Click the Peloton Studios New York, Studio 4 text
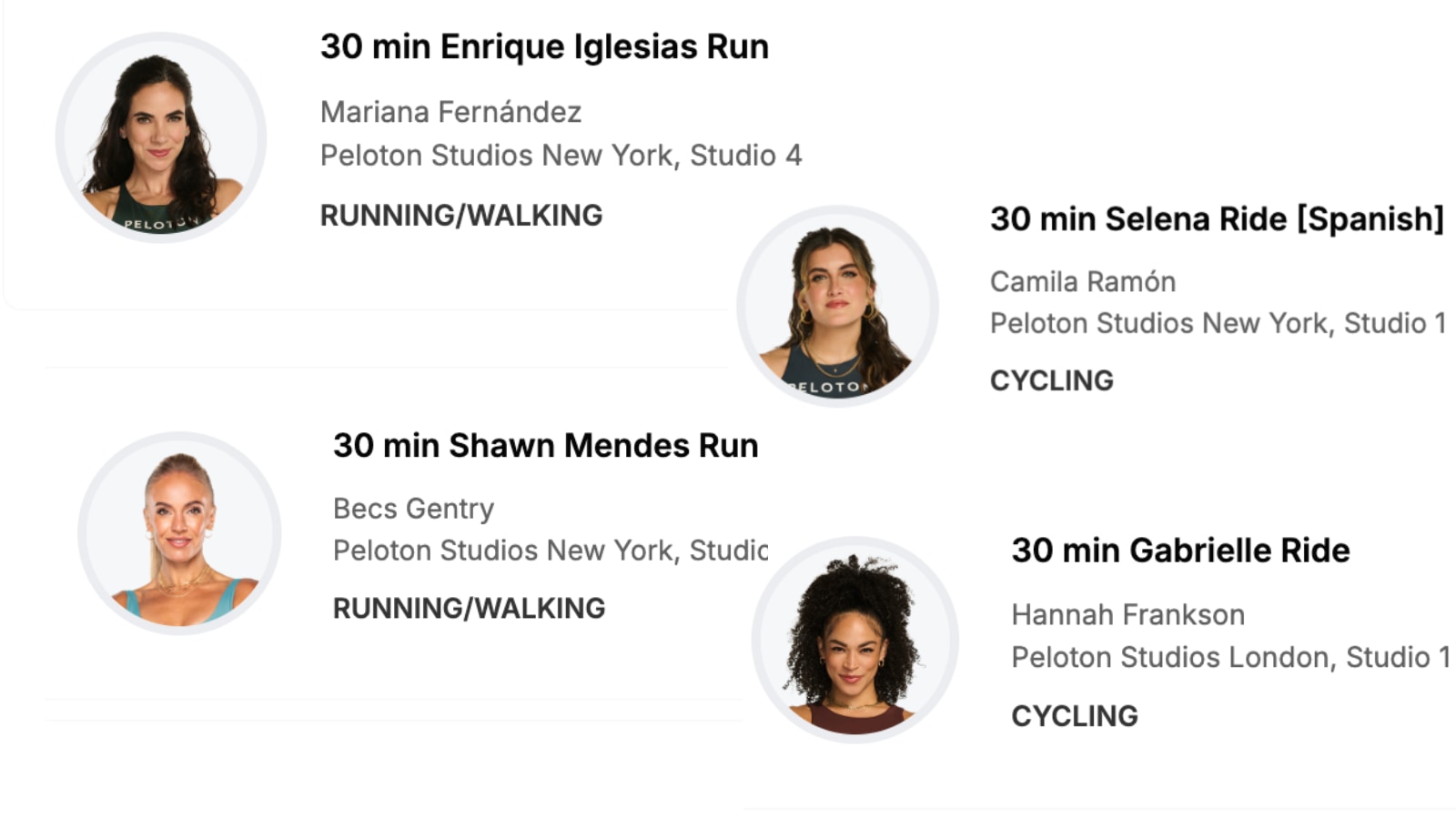 click(561, 156)
